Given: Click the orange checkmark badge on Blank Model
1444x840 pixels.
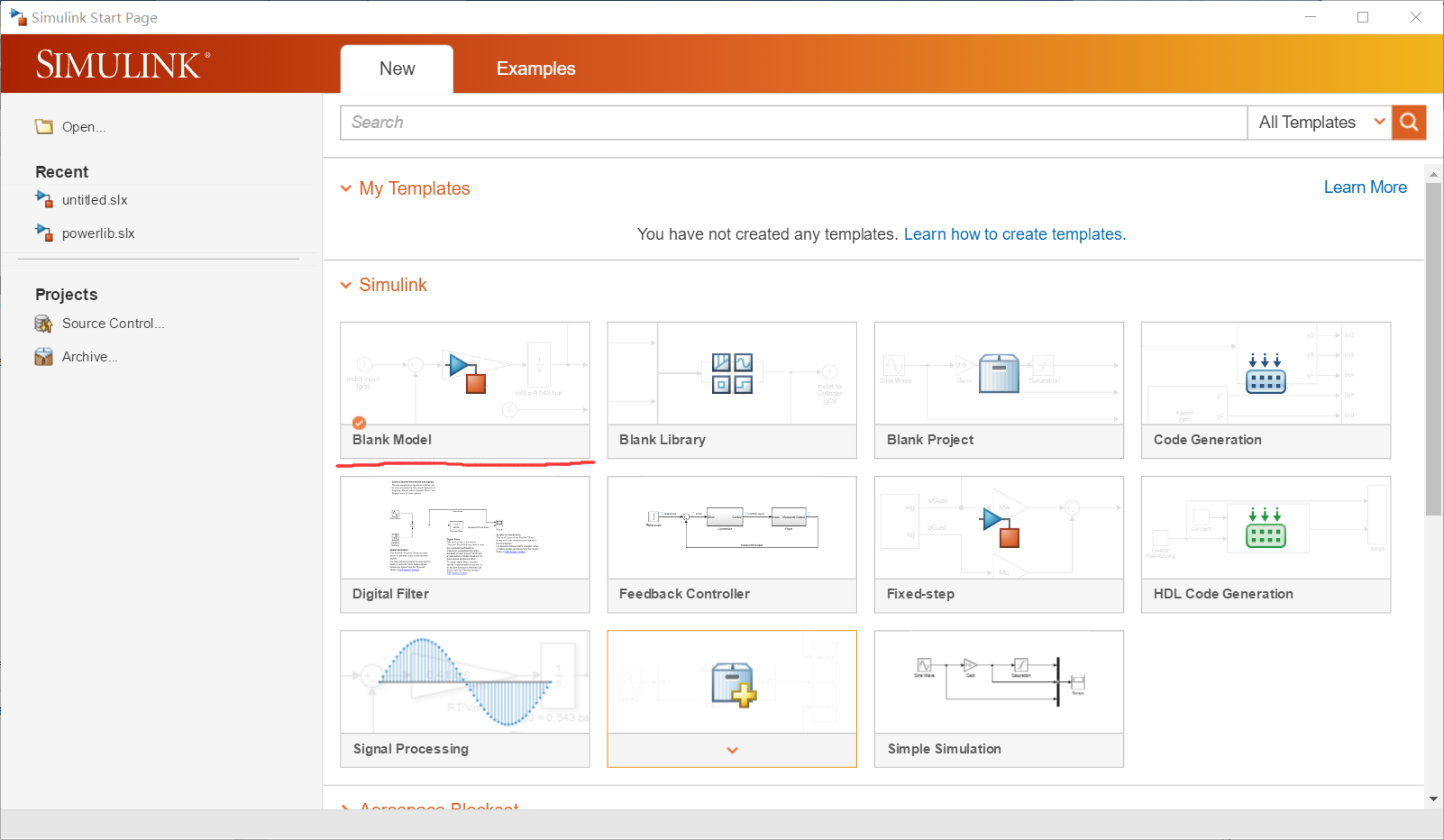Looking at the screenshot, I should [x=359, y=423].
